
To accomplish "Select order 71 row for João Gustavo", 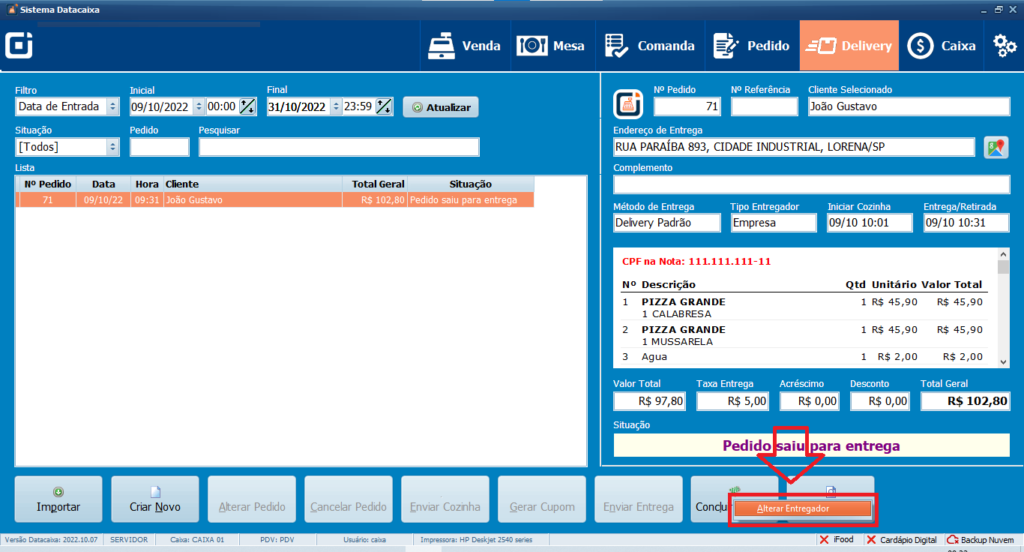I will (275, 200).
